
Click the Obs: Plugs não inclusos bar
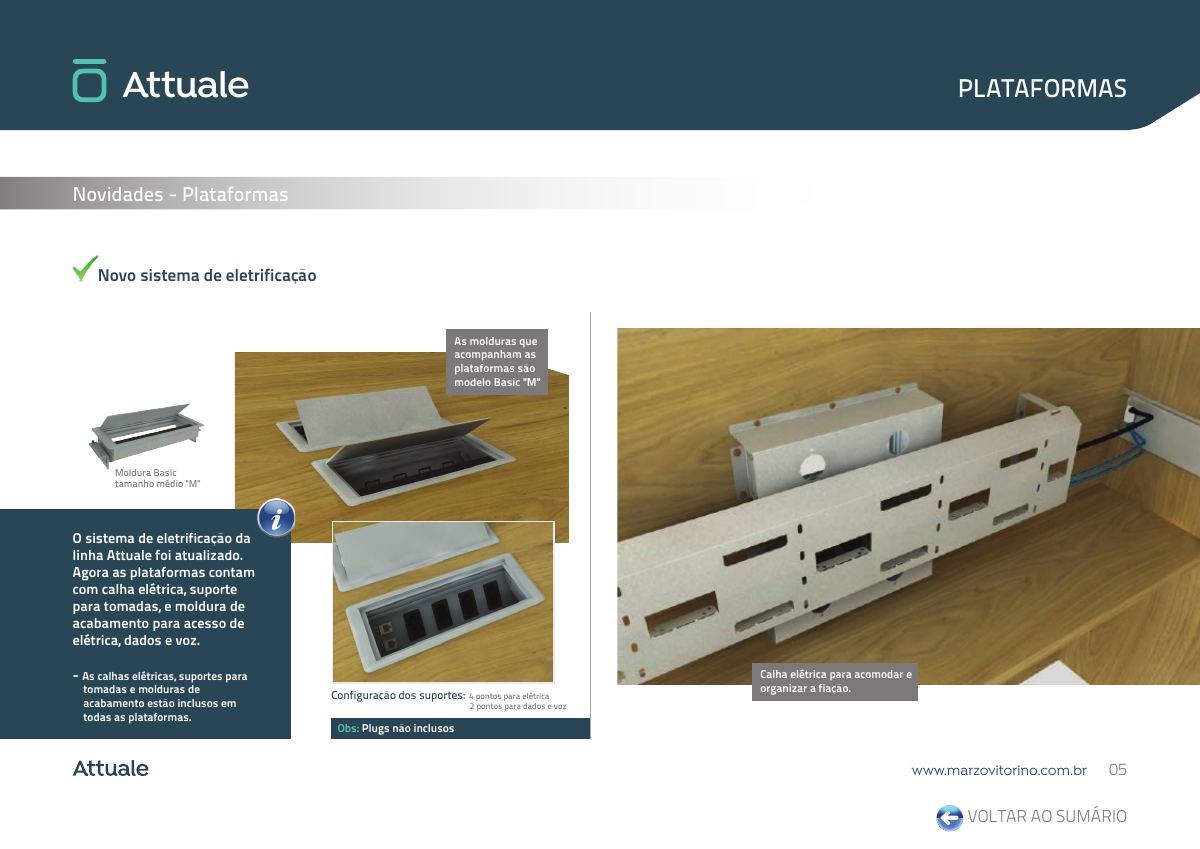coord(460,728)
